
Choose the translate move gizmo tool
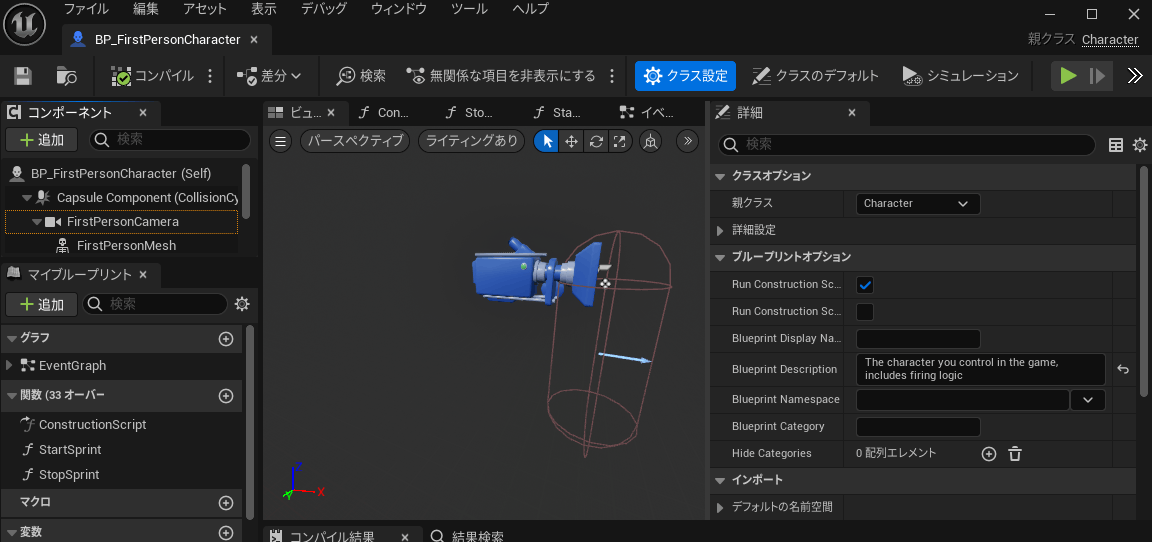[x=571, y=141]
